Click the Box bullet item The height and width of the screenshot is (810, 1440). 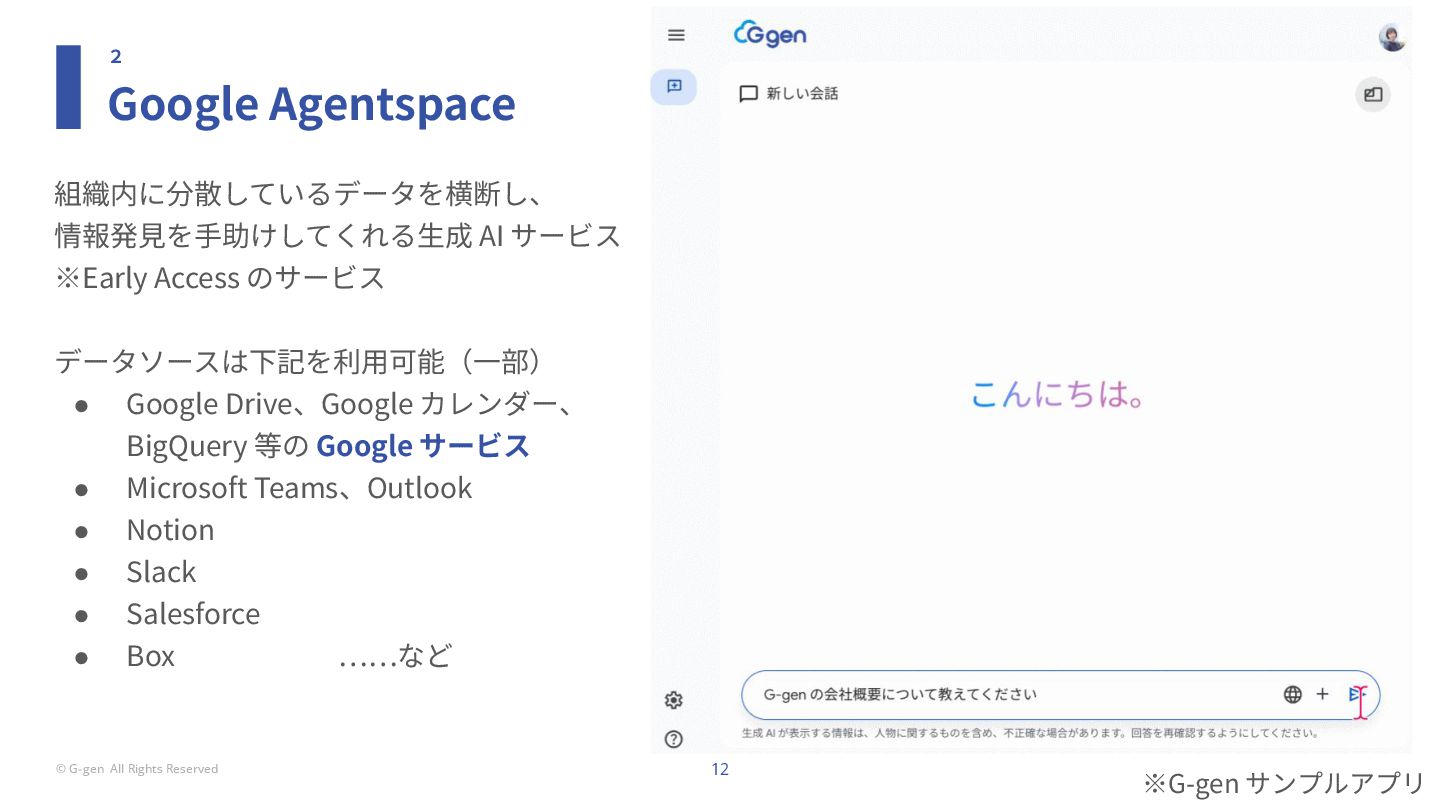[x=150, y=656]
